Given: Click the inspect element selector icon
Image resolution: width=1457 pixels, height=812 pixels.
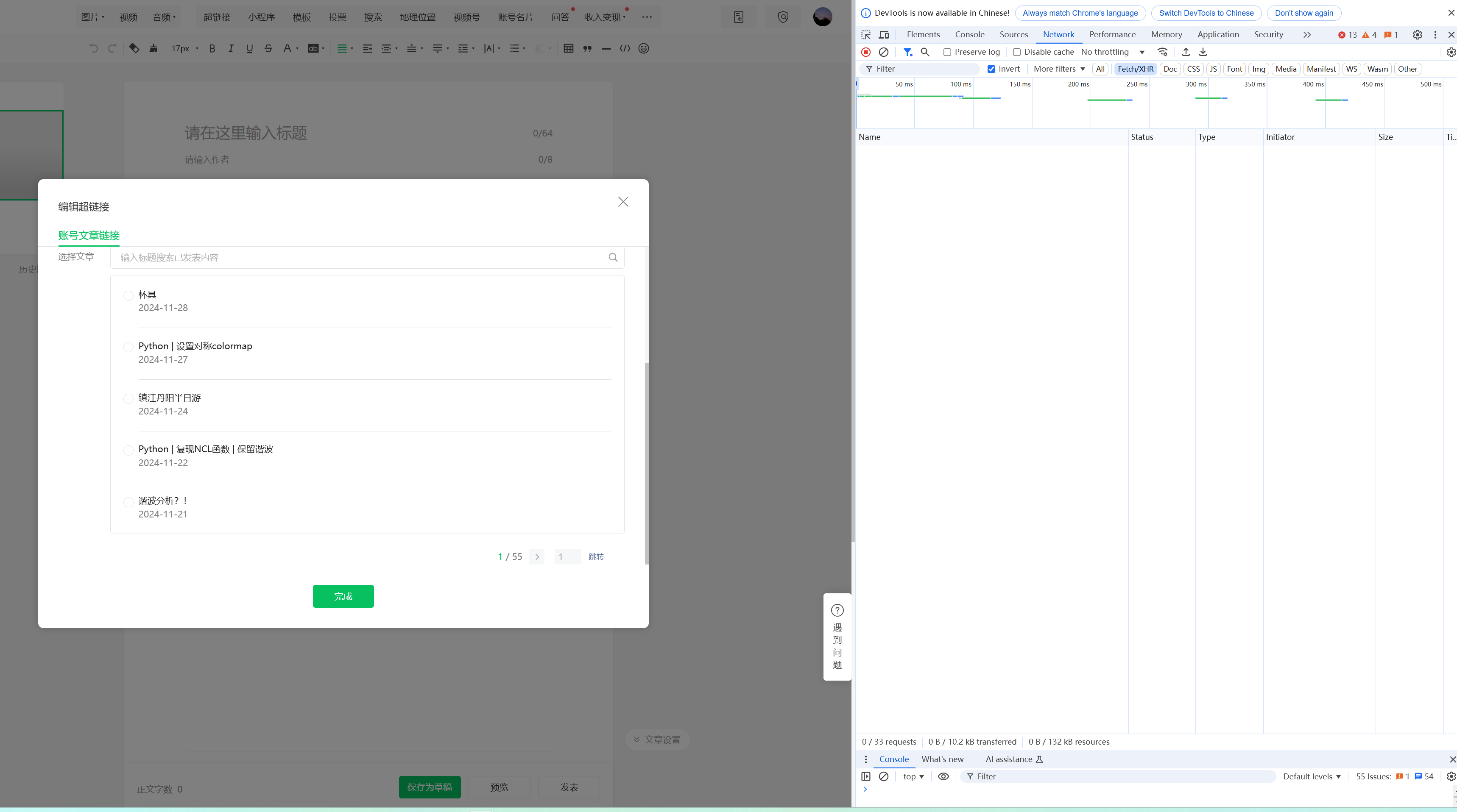Looking at the screenshot, I should pyautogui.click(x=865, y=34).
